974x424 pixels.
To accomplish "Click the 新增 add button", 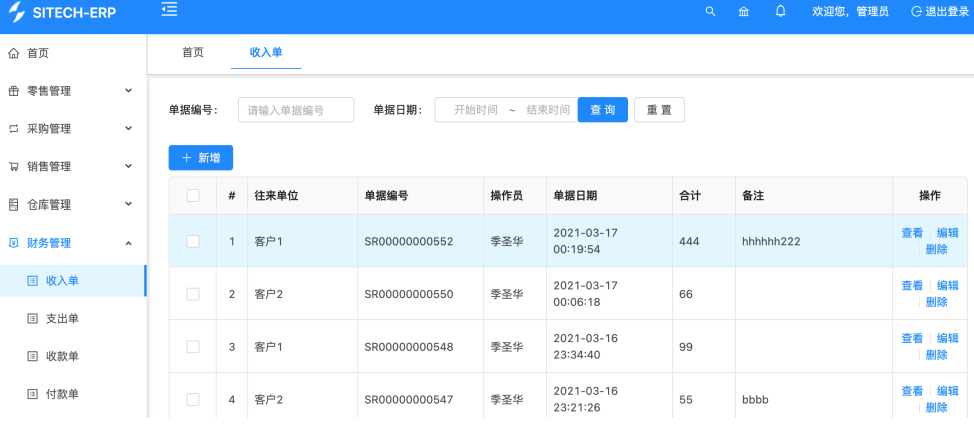I will pyautogui.click(x=200, y=158).
